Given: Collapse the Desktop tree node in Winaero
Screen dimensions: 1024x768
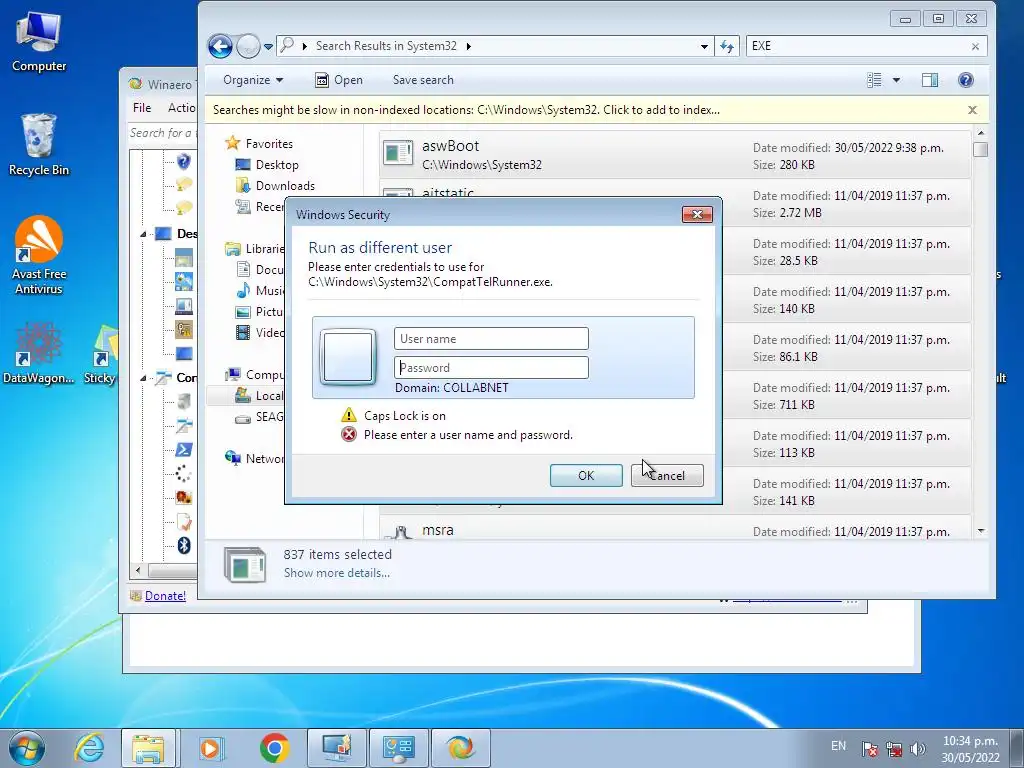Looking at the screenshot, I should [143, 234].
